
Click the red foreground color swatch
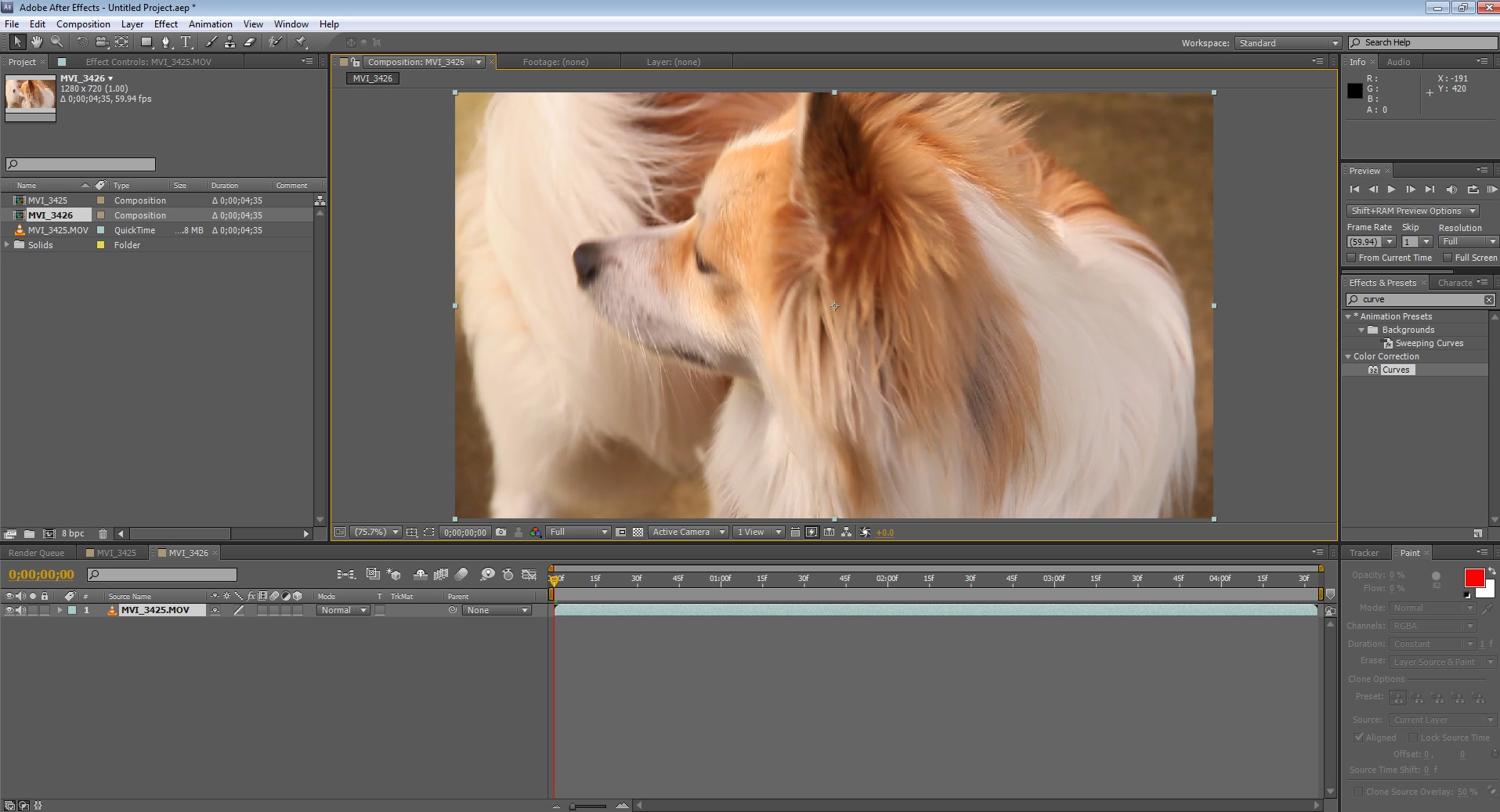pyautogui.click(x=1473, y=578)
